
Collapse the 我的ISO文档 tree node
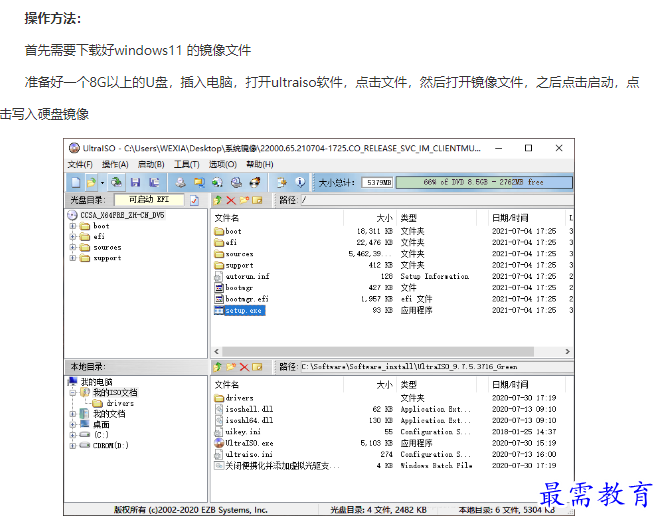click(73, 392)
